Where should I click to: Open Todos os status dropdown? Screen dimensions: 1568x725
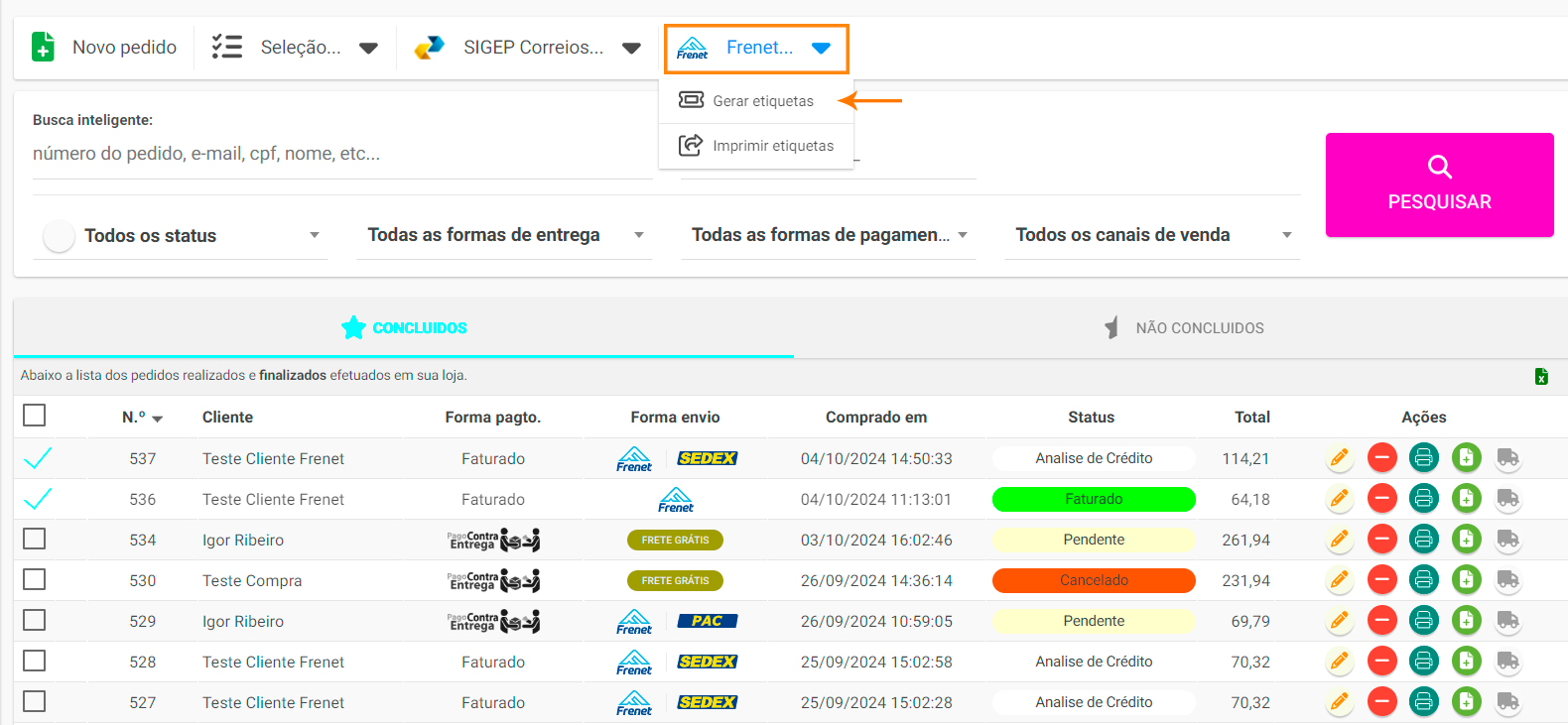click(x=181, y=235)
